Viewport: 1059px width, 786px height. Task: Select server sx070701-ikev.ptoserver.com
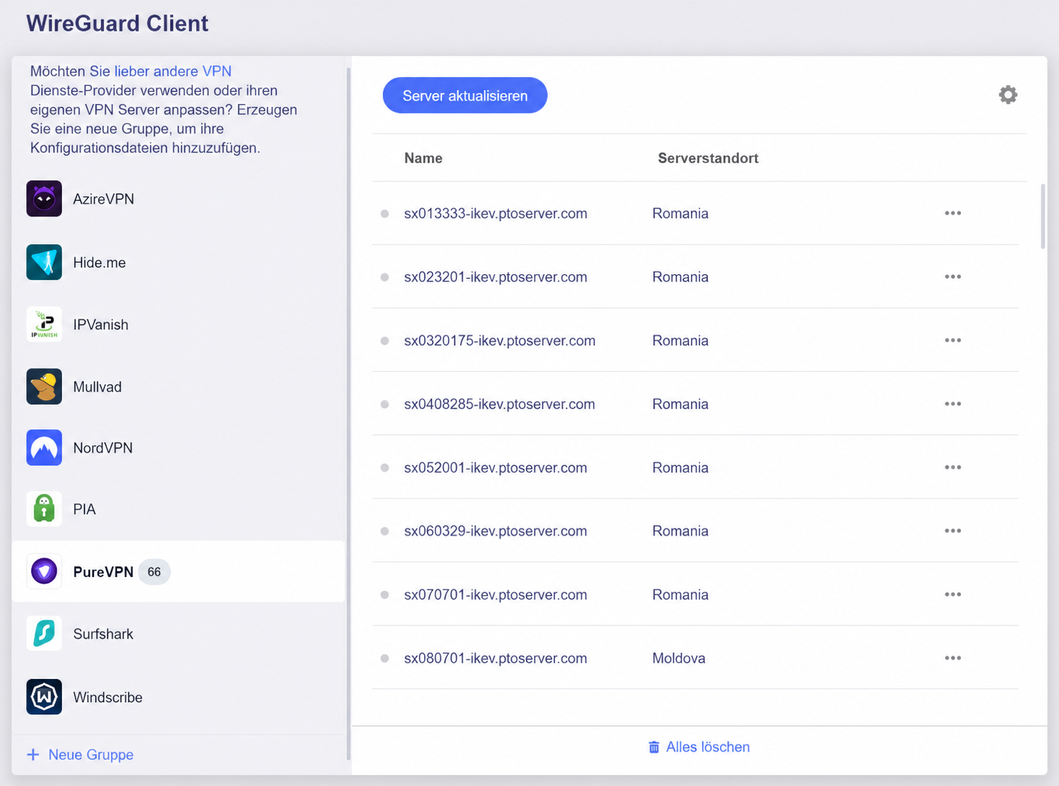click(x=495, y=594)
